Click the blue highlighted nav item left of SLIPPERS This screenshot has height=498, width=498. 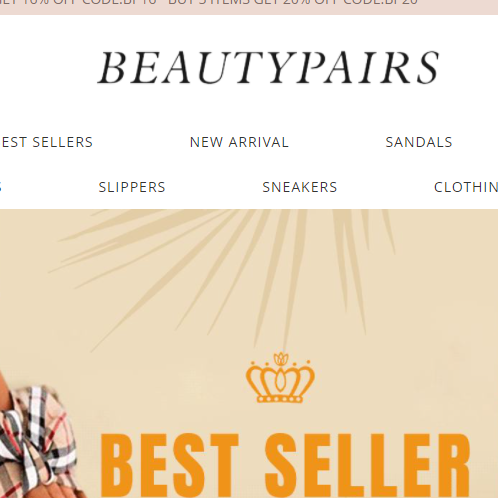point(1,187)
